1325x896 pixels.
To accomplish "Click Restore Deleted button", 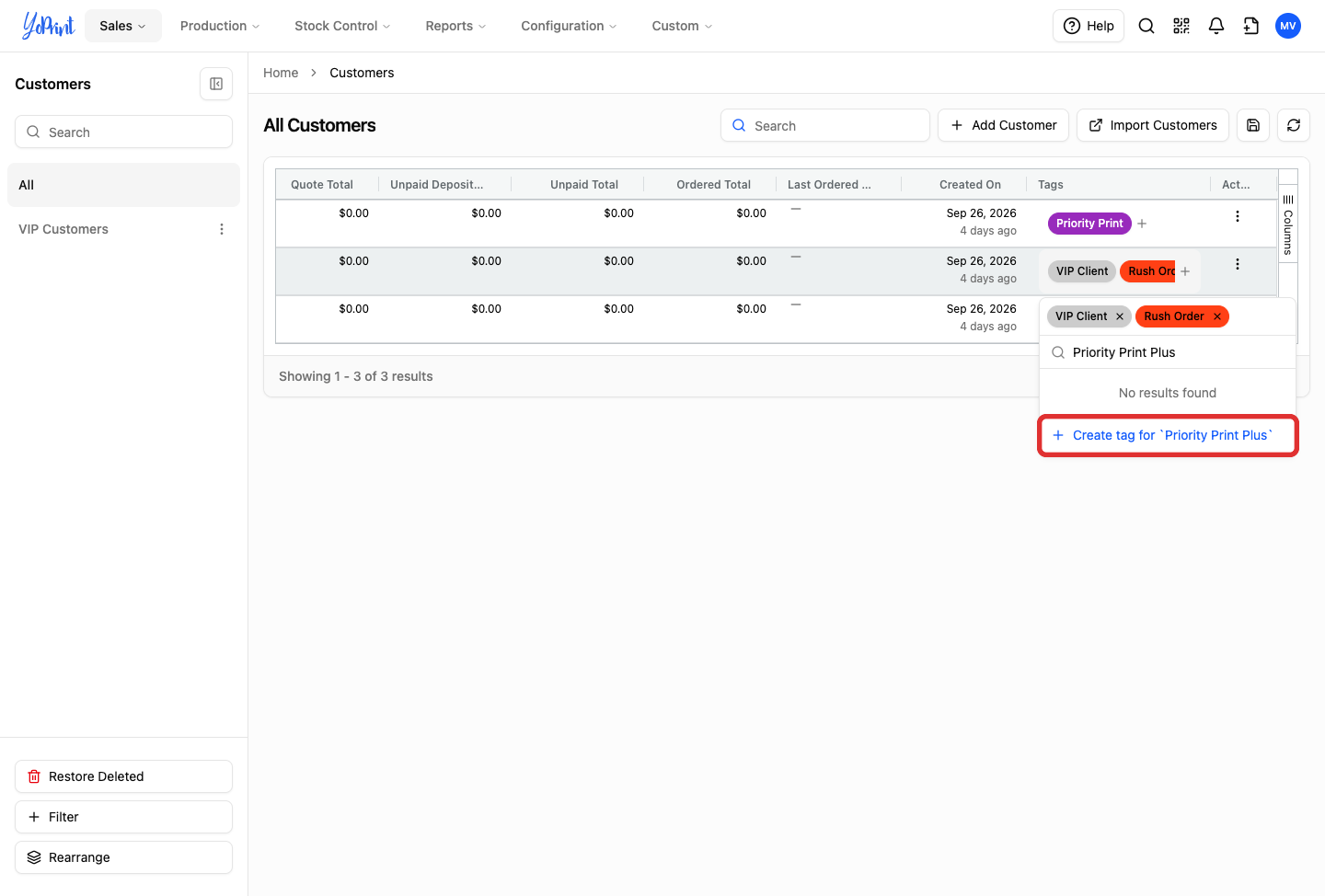I will pos(123,776).
